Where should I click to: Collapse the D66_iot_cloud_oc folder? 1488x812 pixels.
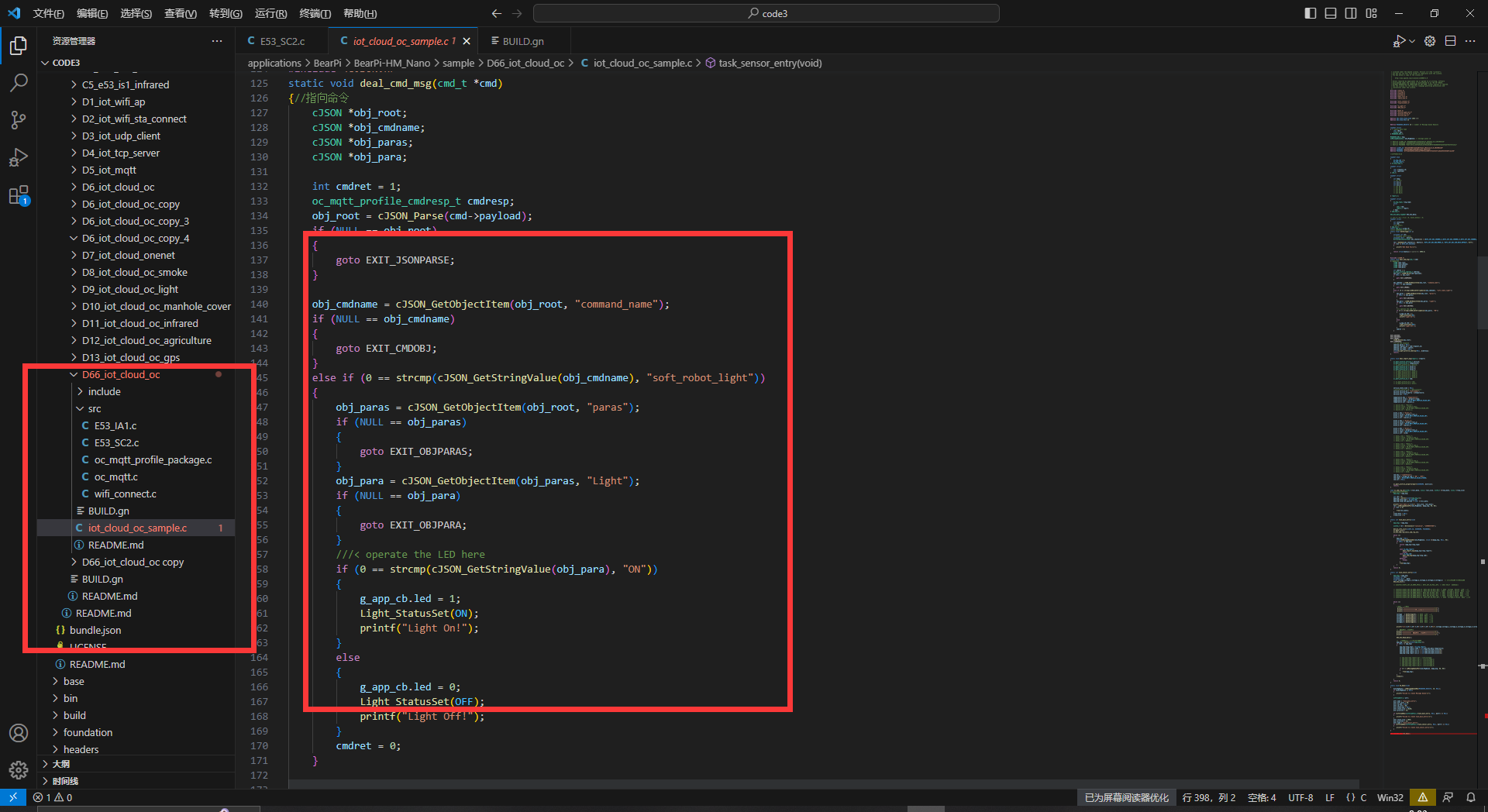(120, 374)
